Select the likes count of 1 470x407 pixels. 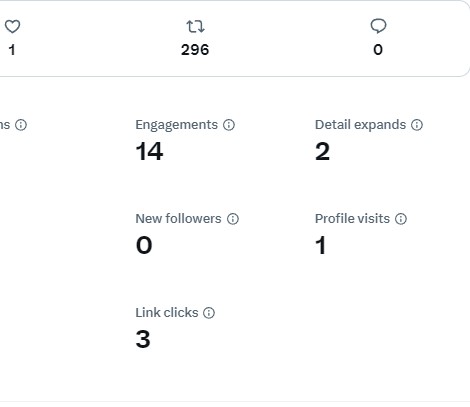coord(12,50)
